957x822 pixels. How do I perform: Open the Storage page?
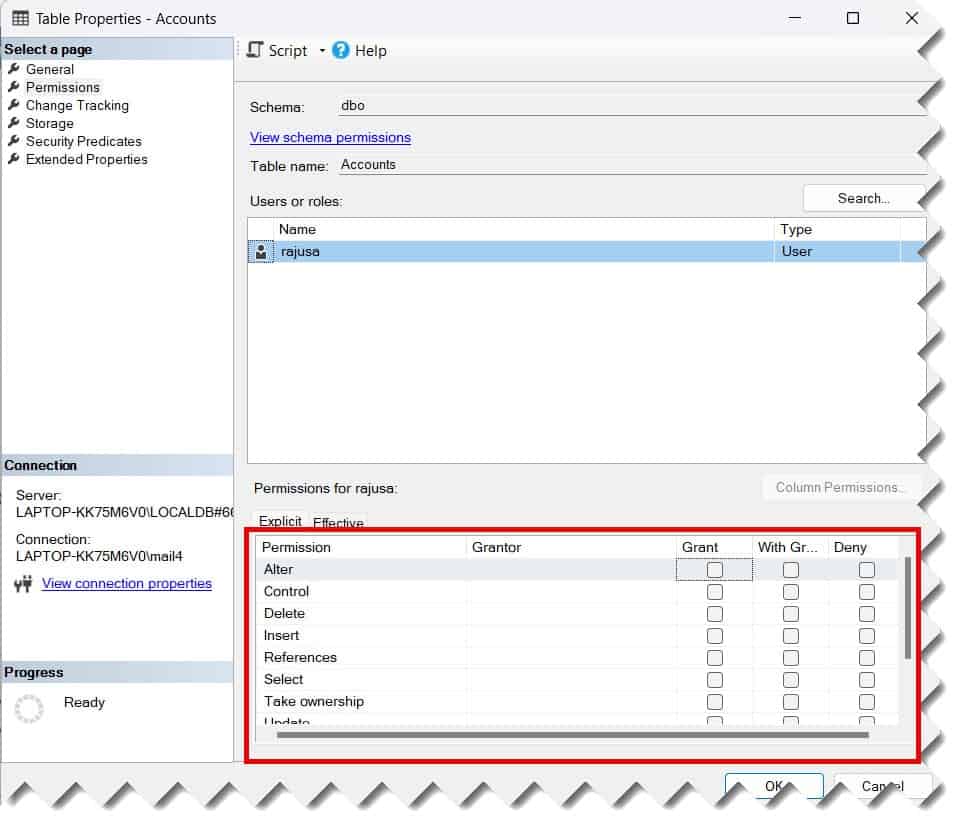tap(16, 123)
